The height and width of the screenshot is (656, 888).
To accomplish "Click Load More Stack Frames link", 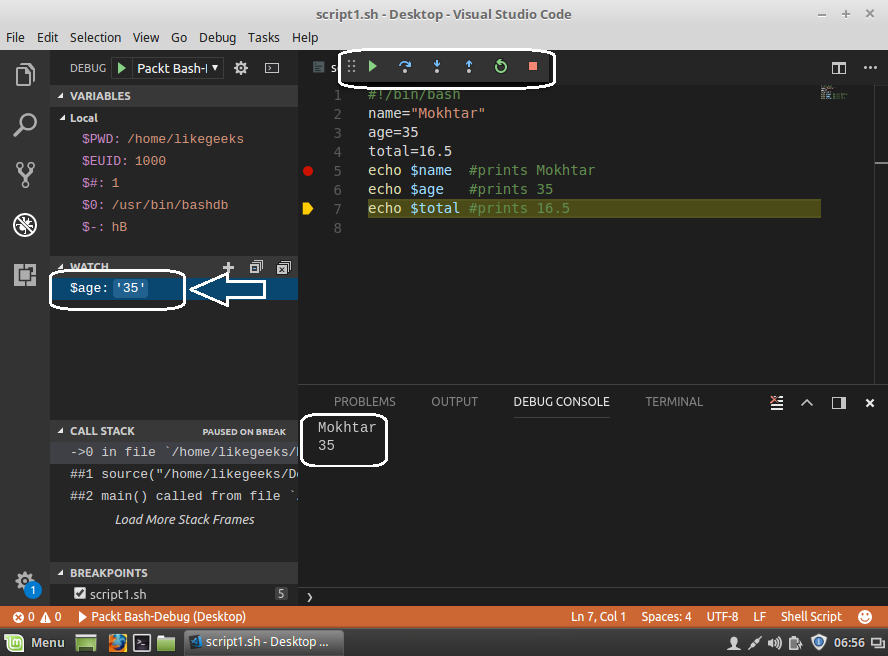I will [184, 520].
